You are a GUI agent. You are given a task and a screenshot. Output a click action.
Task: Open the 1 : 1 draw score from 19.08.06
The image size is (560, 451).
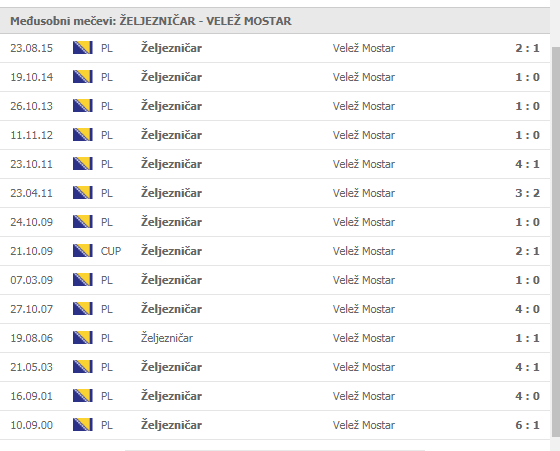[527, 338]
